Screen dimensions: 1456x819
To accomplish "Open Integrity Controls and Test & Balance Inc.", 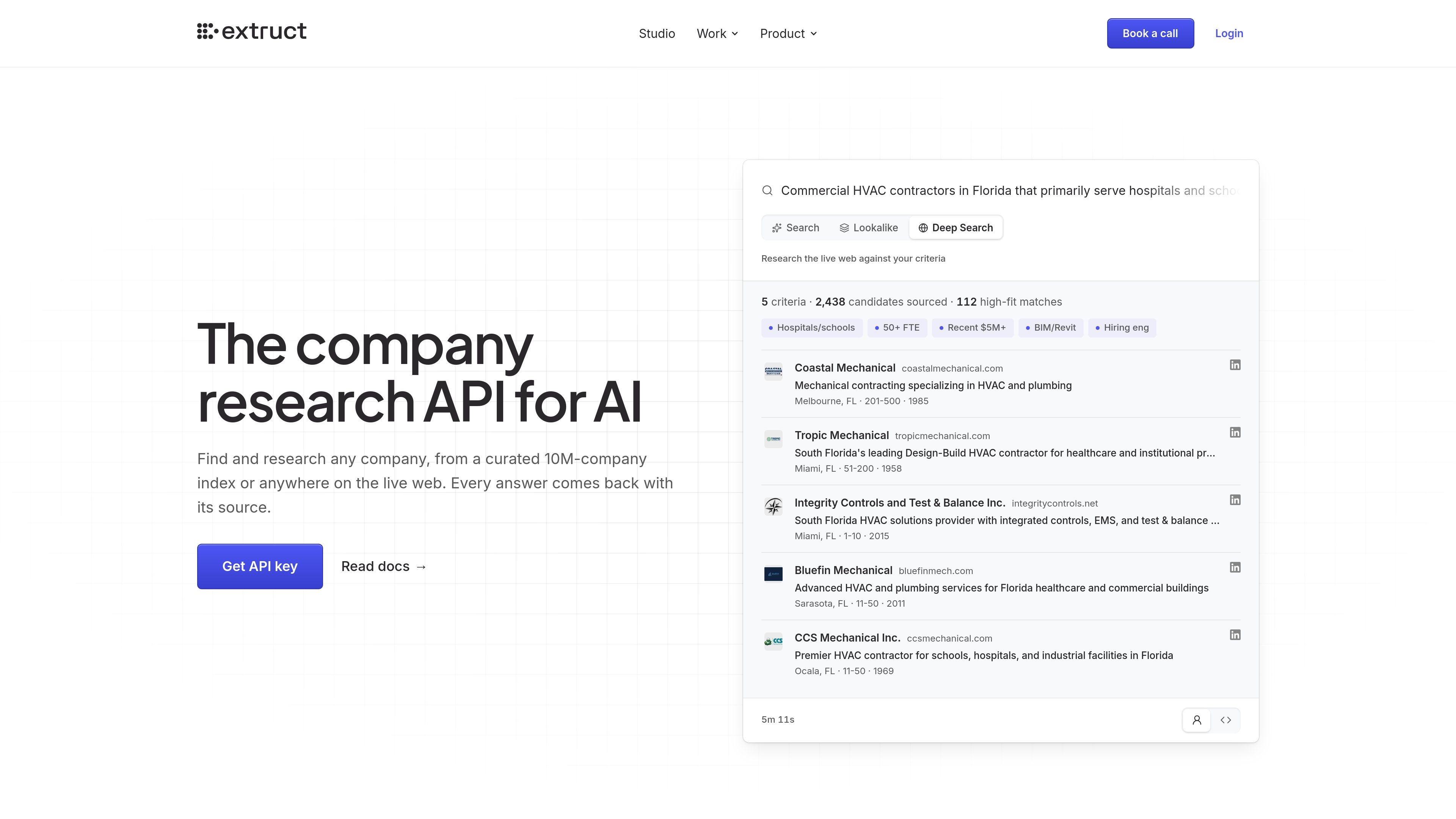I will point(900,503).
